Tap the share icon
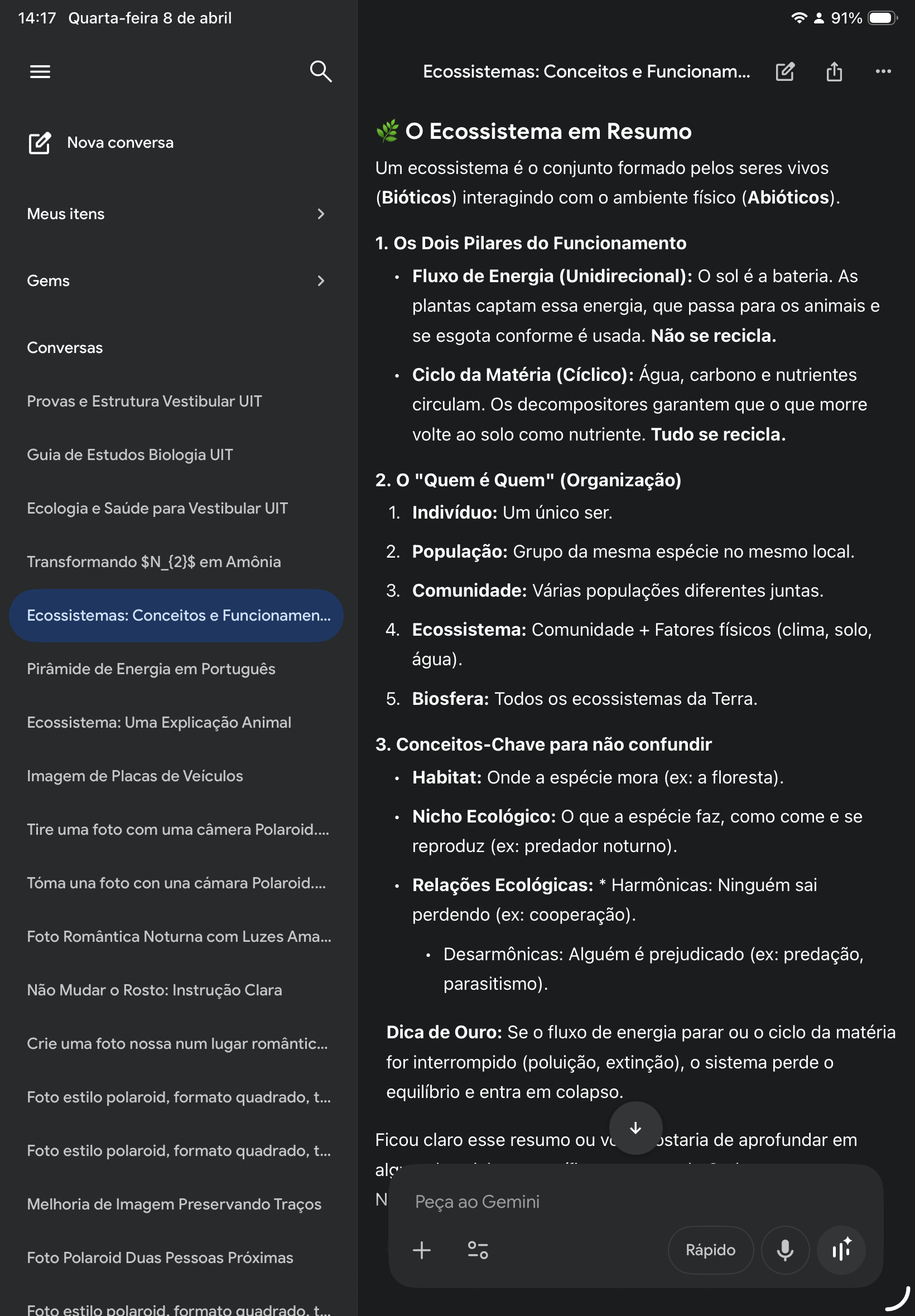 click(x=834, y=71)
